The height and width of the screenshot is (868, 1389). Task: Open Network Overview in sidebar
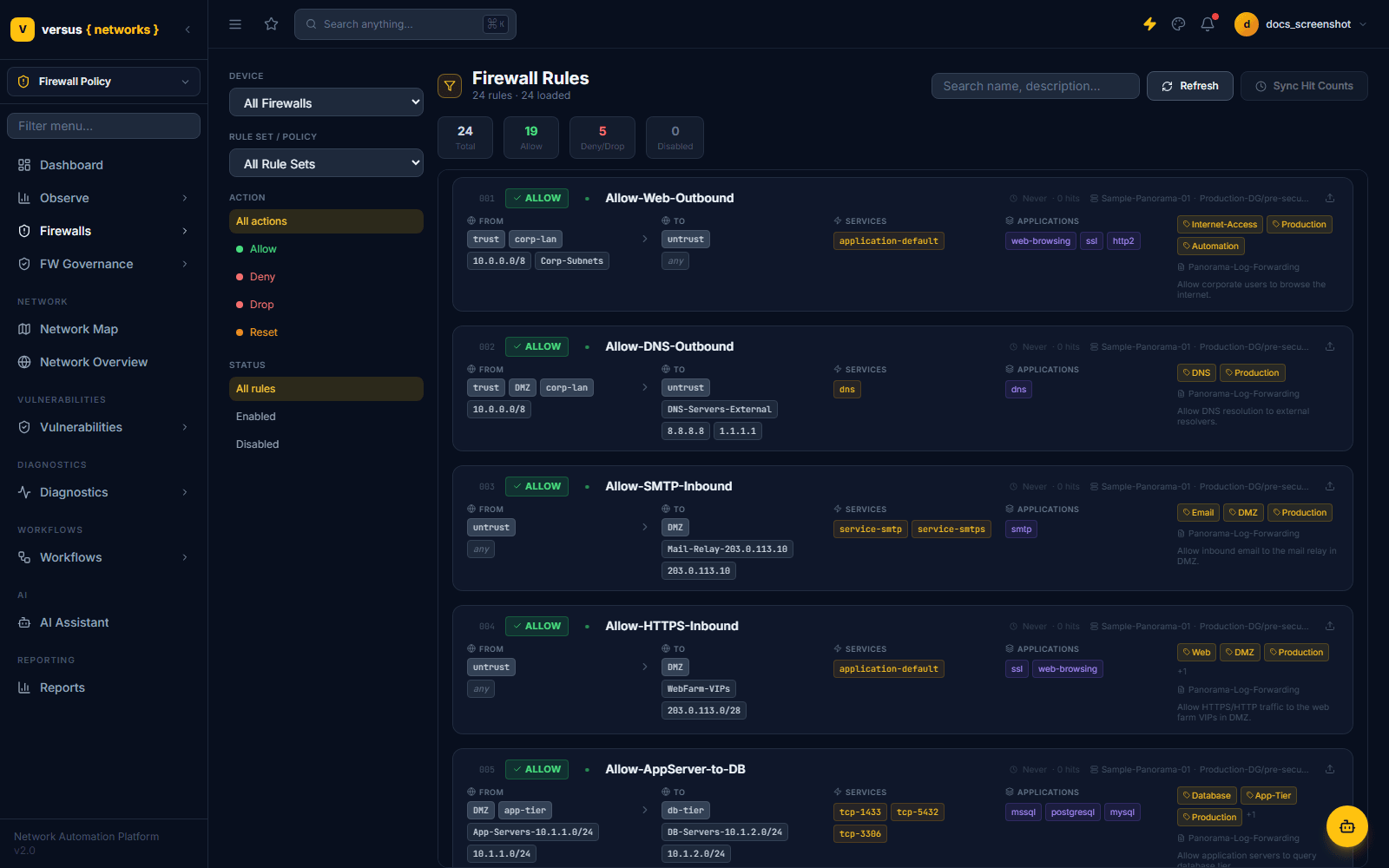(103, 362)
